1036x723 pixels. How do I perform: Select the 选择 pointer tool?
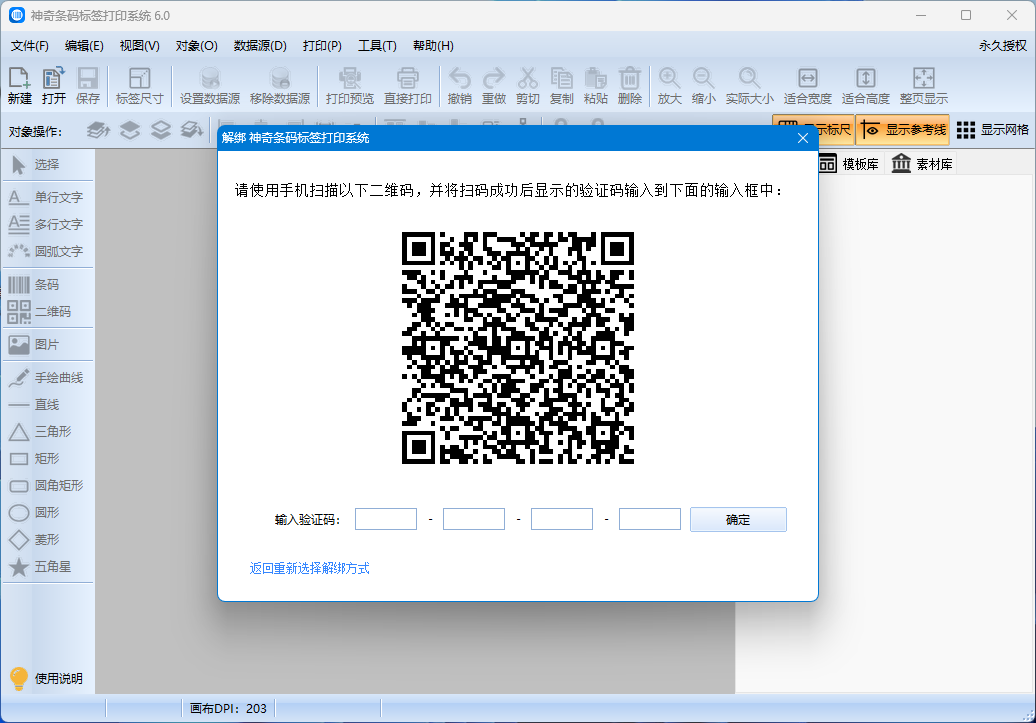click(x=48, y=165)
